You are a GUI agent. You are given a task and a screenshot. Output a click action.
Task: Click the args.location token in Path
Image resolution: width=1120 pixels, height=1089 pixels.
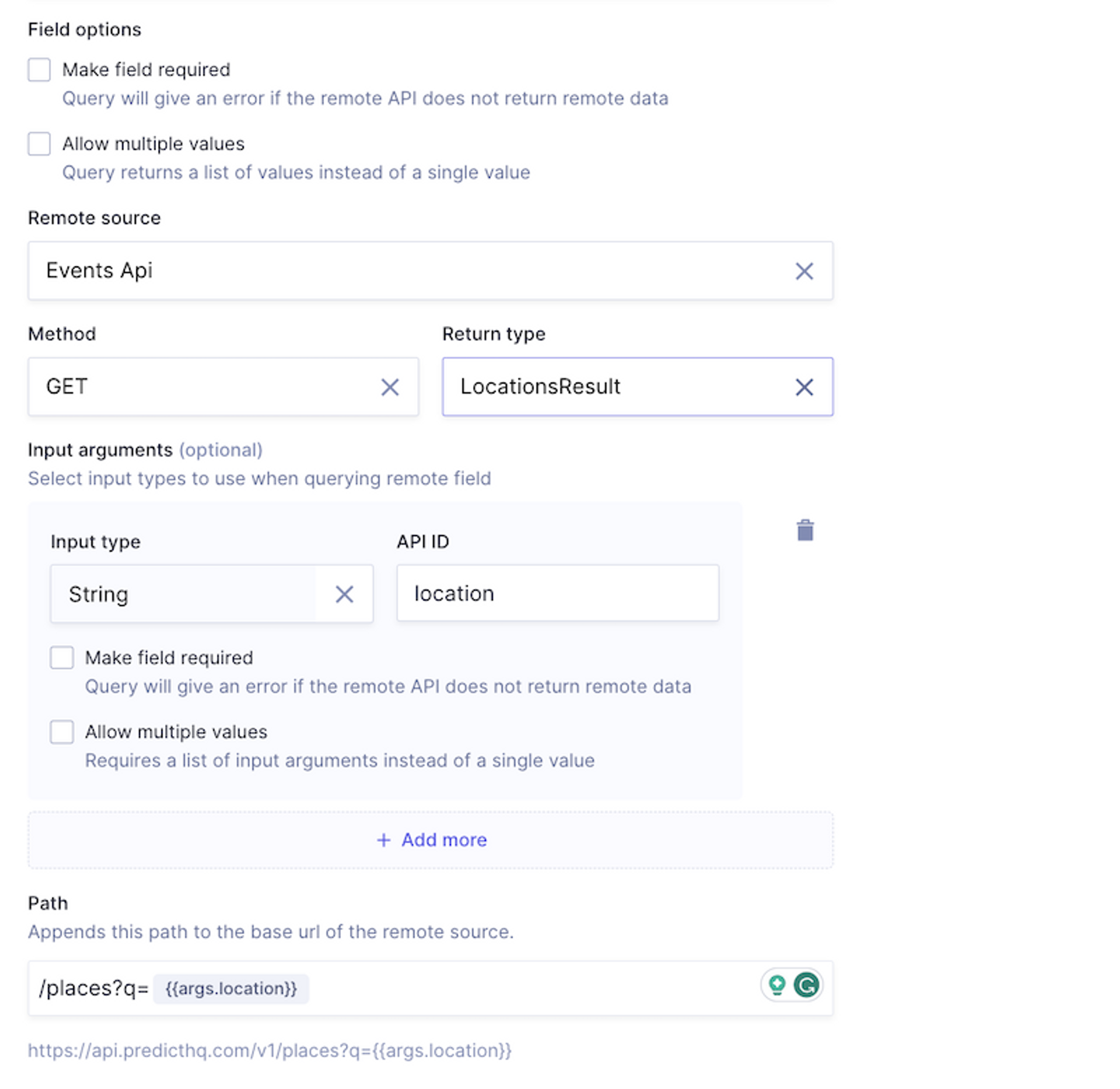point(231,988)
